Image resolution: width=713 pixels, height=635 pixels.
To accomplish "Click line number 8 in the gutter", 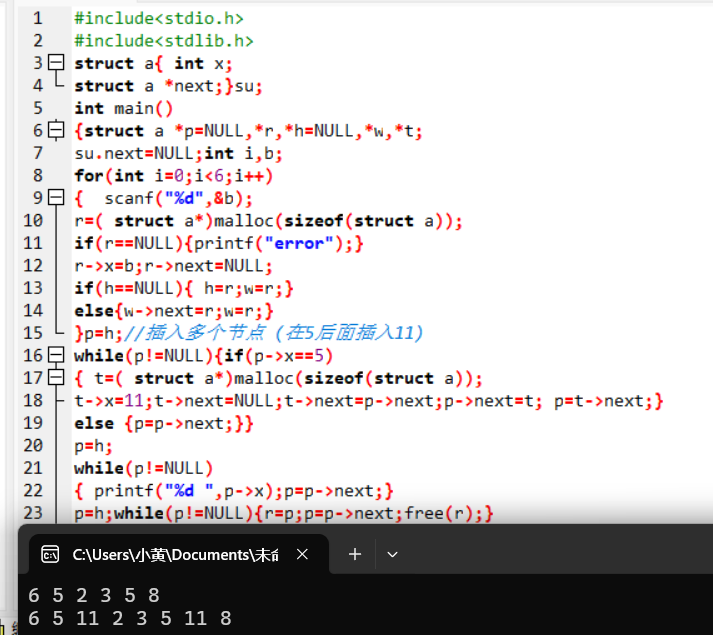I will (37, 175).
